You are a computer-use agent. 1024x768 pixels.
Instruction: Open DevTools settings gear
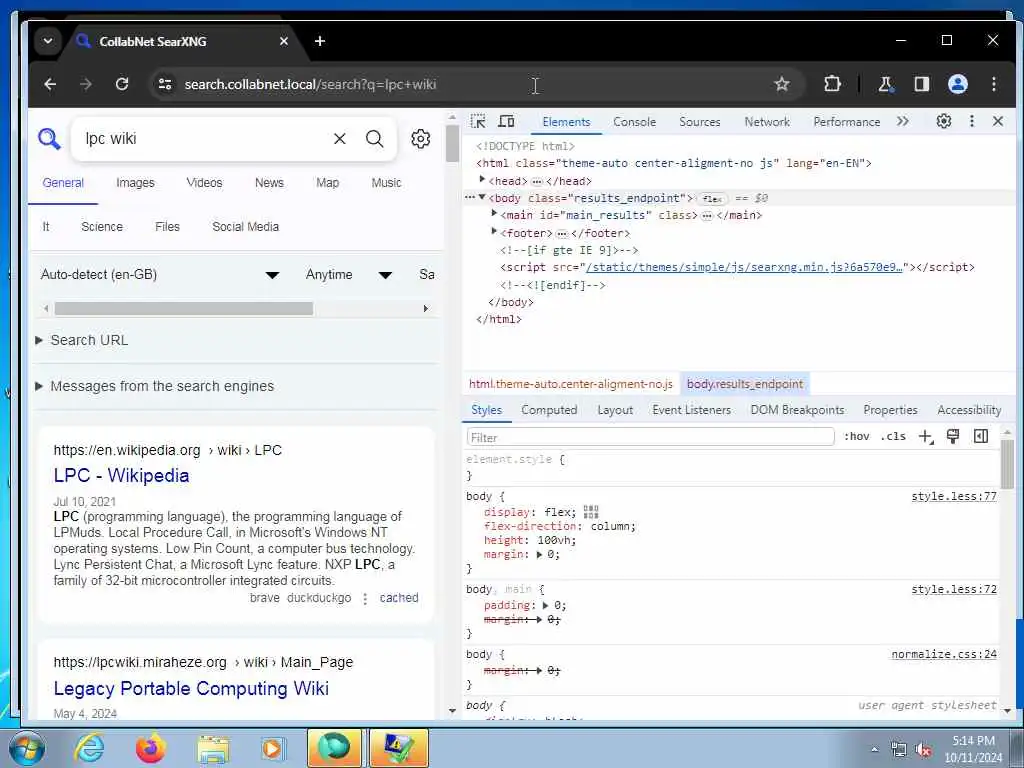[x=944, y=121]
